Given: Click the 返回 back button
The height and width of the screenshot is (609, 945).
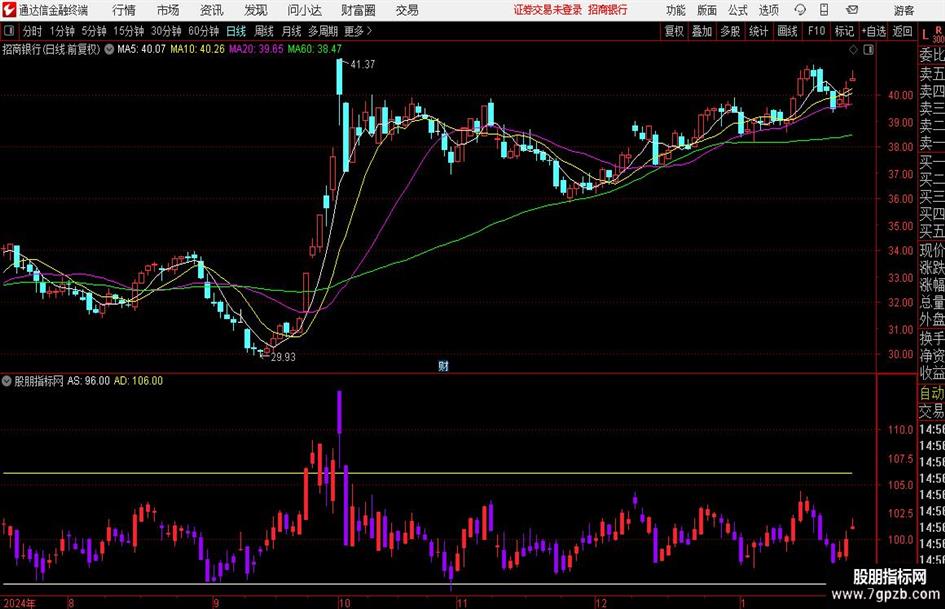Looking at the screenshot, I should tap(902, 31).
